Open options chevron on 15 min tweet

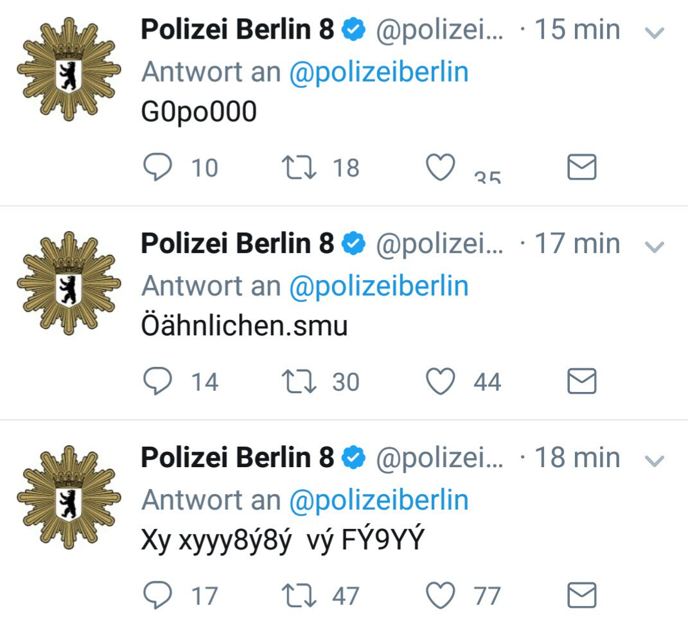point(654,32)
